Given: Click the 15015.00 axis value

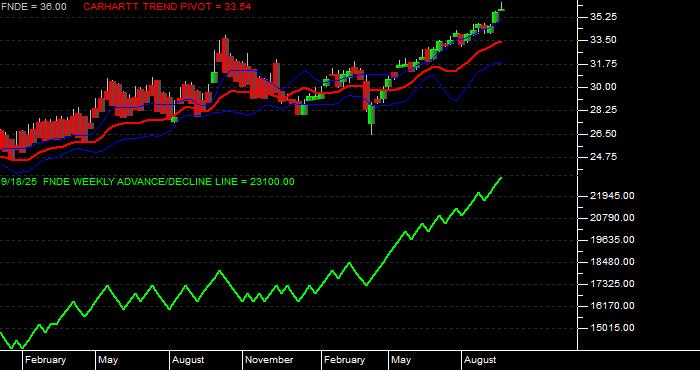Looking at the screenshot, I should tap(612, 328).
